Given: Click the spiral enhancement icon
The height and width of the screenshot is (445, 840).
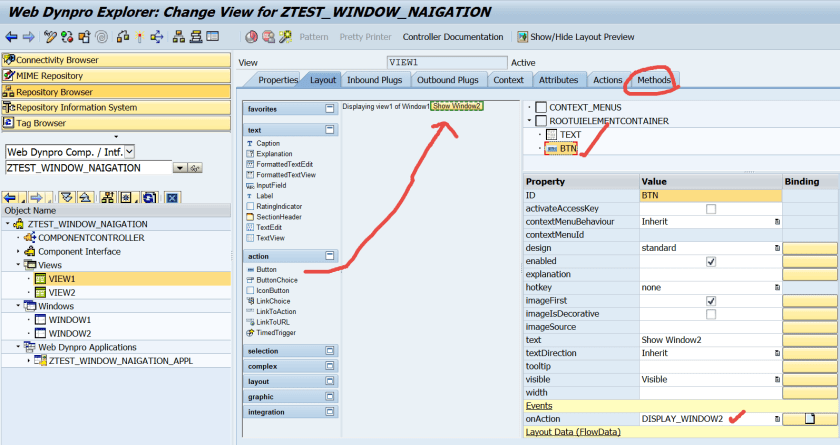Looking at the screenshot, I should pos(101,37).
